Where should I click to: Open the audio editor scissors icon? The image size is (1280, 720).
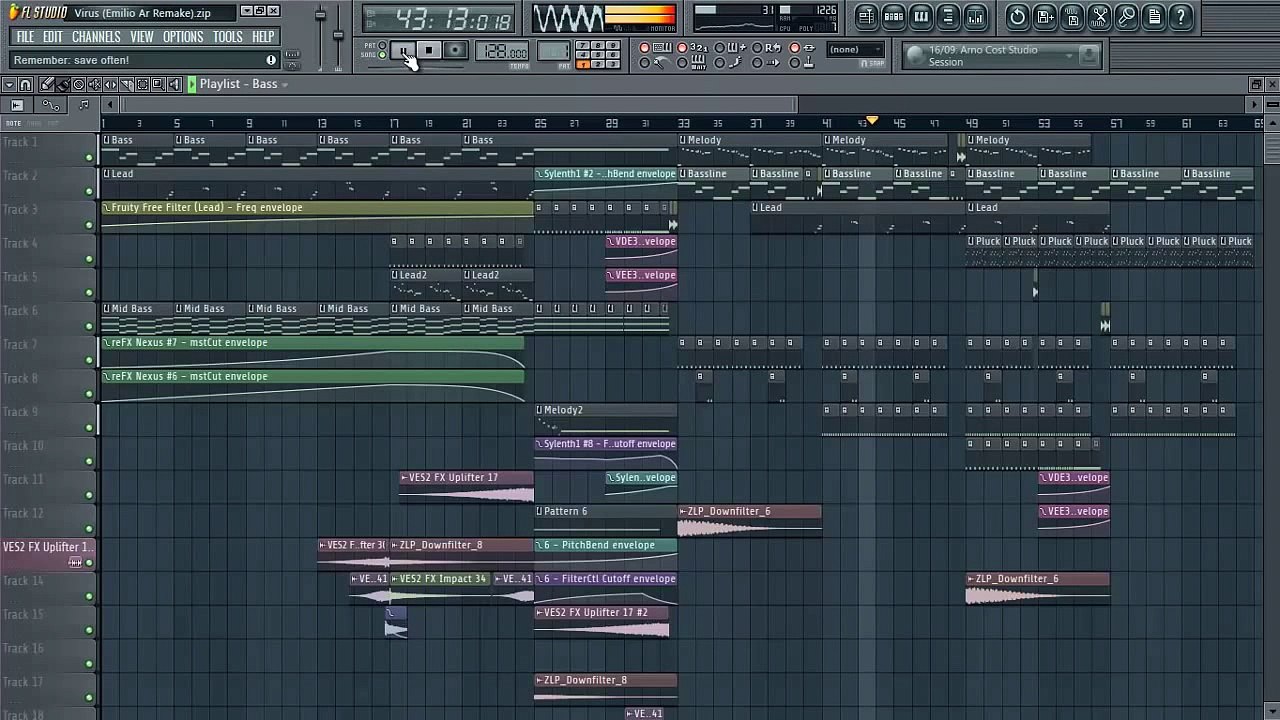(1099, 17)
